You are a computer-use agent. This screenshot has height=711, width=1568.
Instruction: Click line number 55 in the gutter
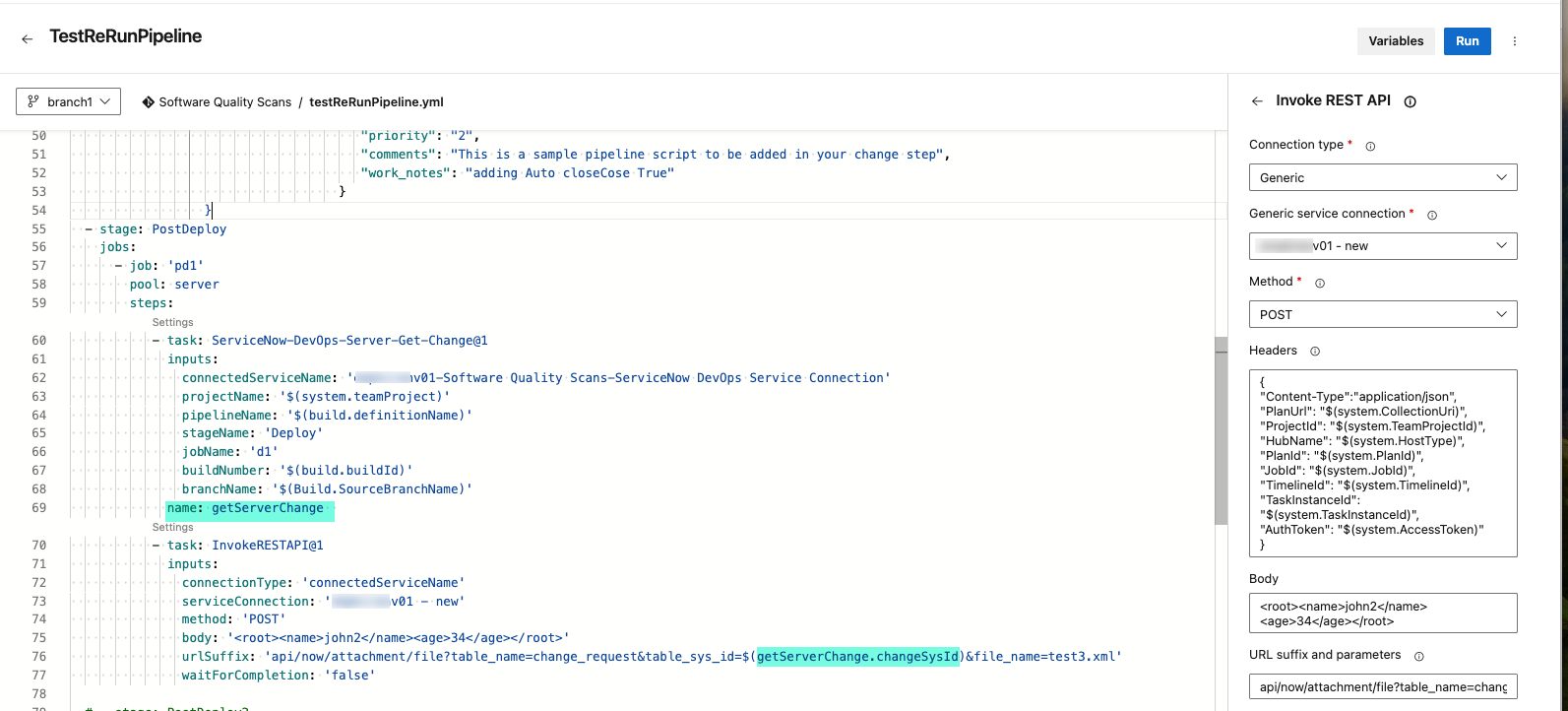[39, 228]
